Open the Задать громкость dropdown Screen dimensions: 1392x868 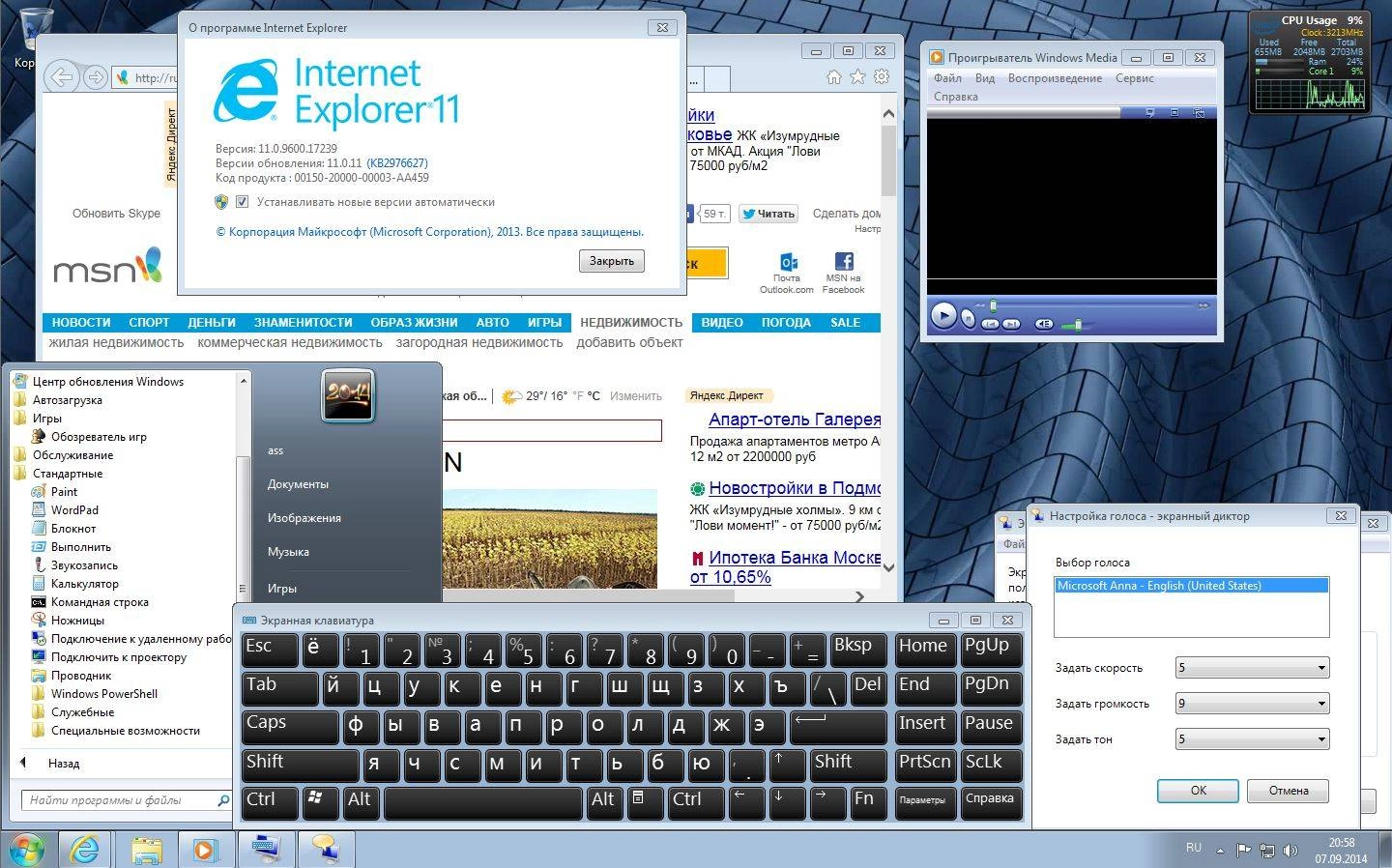(x=1252, y=704)
